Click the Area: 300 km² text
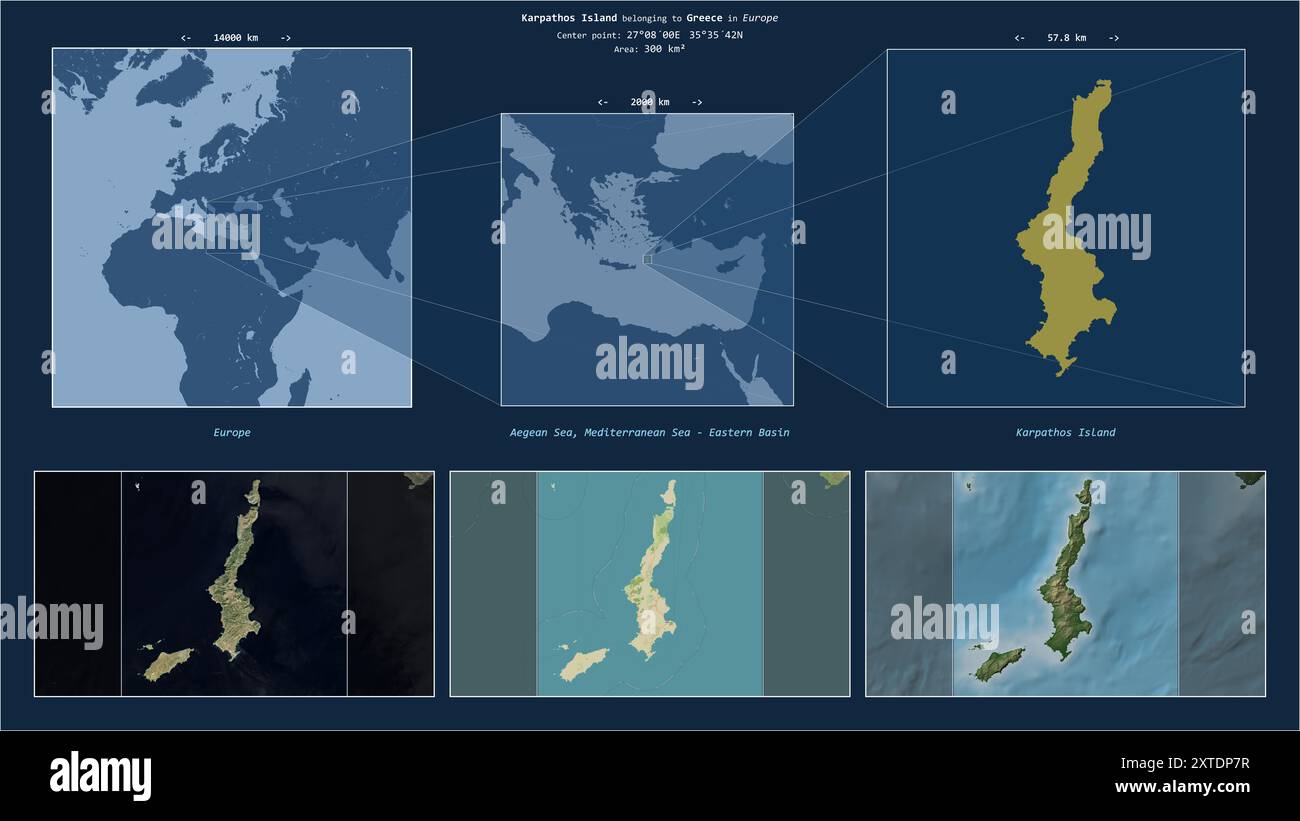This screenshot has height=821, width=1300. pyautogui.click(x=650, y=49)
